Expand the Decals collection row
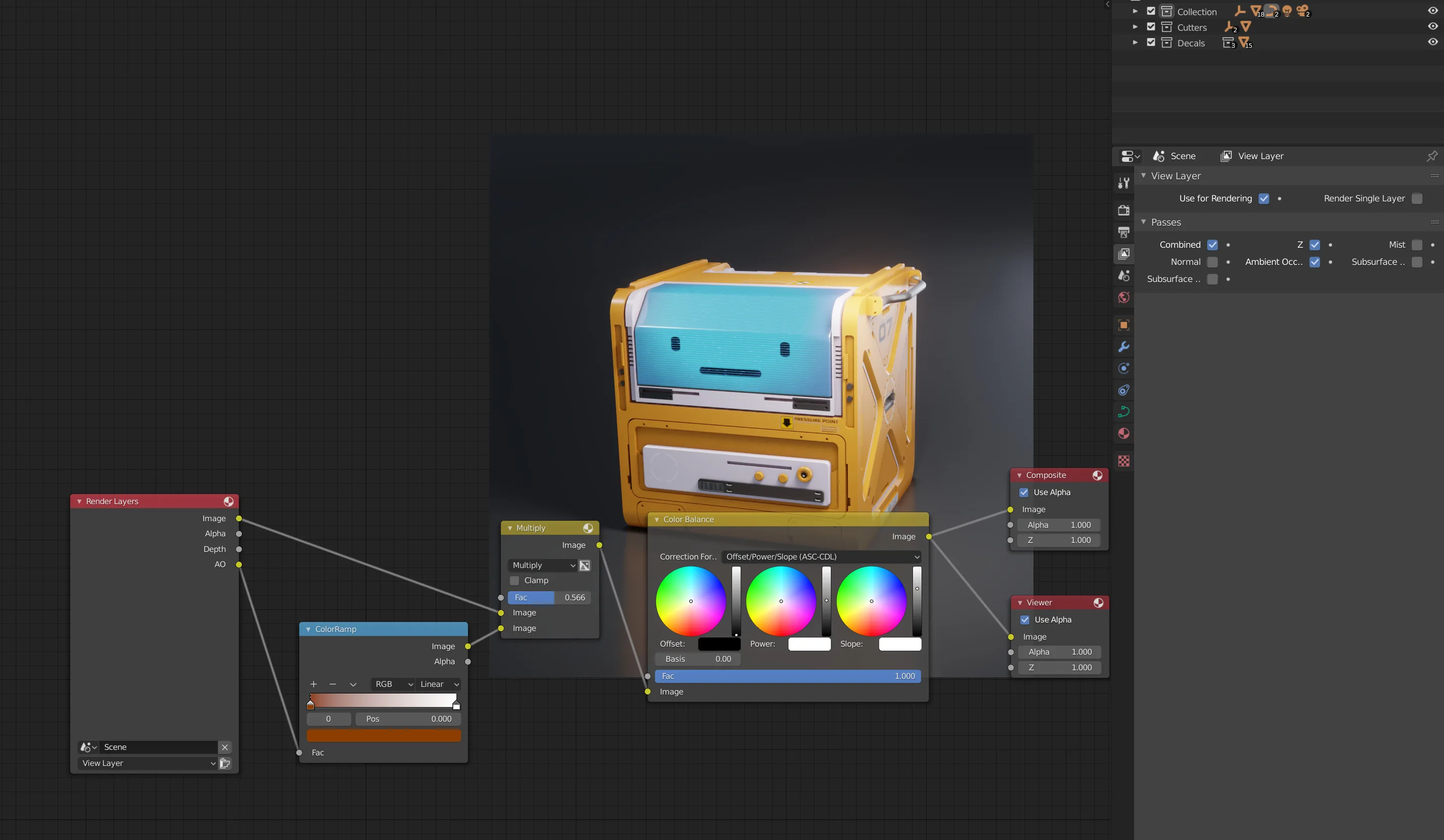The height and width of the screenshot is (840, 1444). tap(1135, 42)
